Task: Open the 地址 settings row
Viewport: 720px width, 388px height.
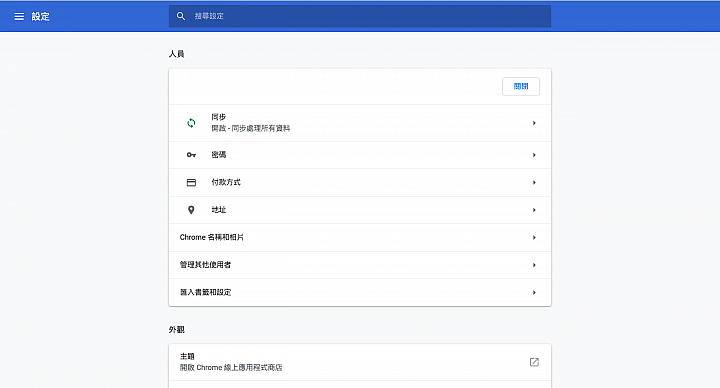Action: (x=360, y=210)
